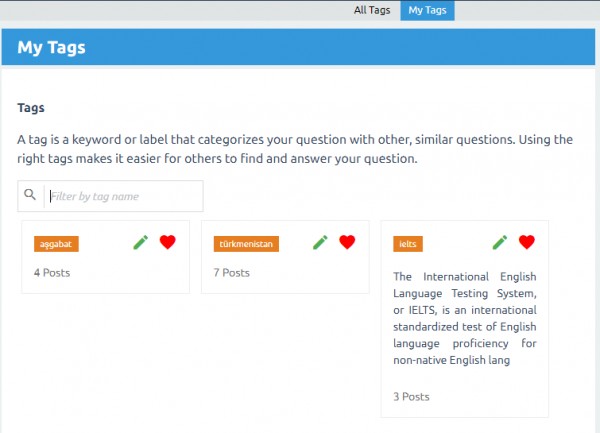The image size is (600, 433).
Task: Toggle the heart on türkmenistan tag
Action: click(347, 242)
